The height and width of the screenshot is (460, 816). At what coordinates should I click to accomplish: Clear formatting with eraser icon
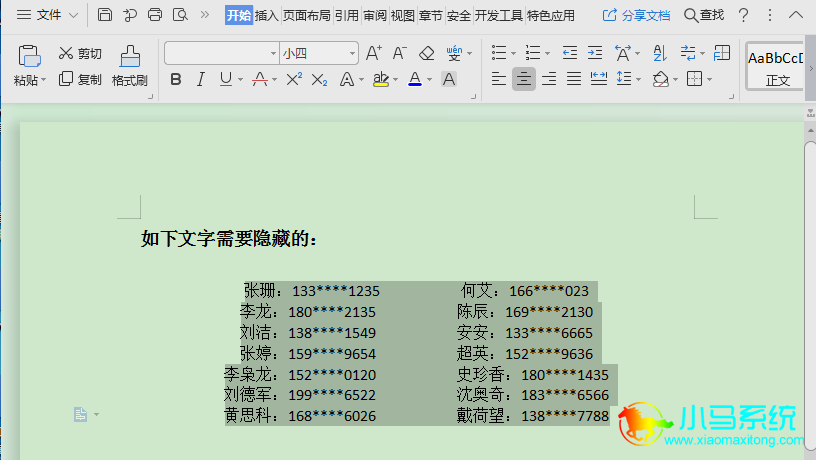pos(427,53)
